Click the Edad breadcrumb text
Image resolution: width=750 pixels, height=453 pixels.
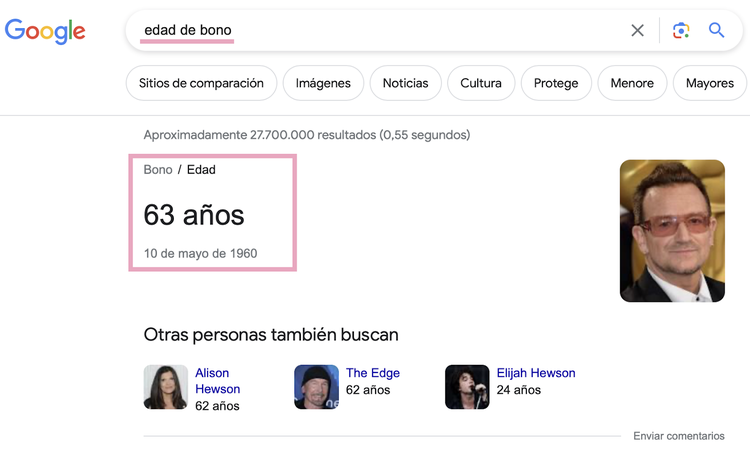pyautogui.click(x=201, y=170)
